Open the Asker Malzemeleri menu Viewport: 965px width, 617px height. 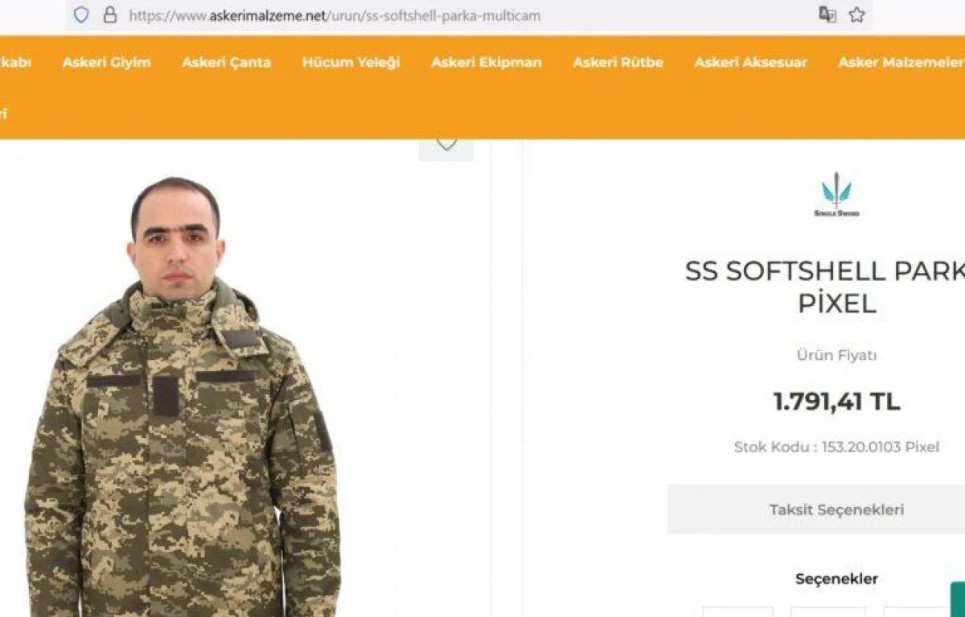tap(901, 62)
